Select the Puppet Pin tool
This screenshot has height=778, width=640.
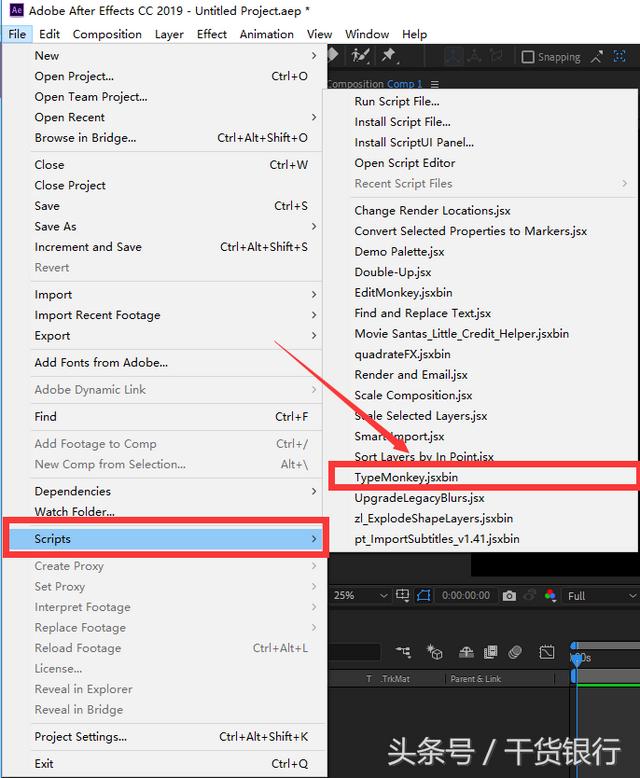click(389, 56)
